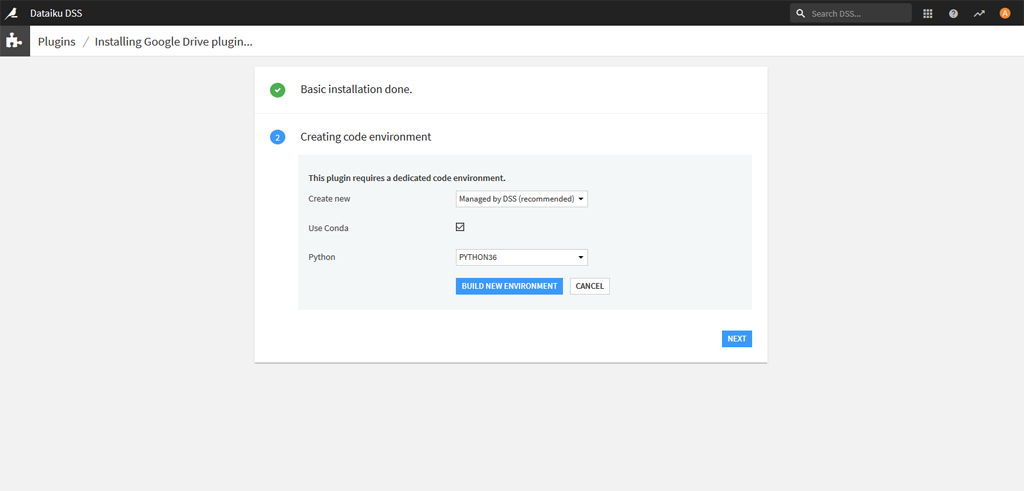Open the activity trend icon
The height and width of the screenshot is (491, 1024).
(979, 13)
